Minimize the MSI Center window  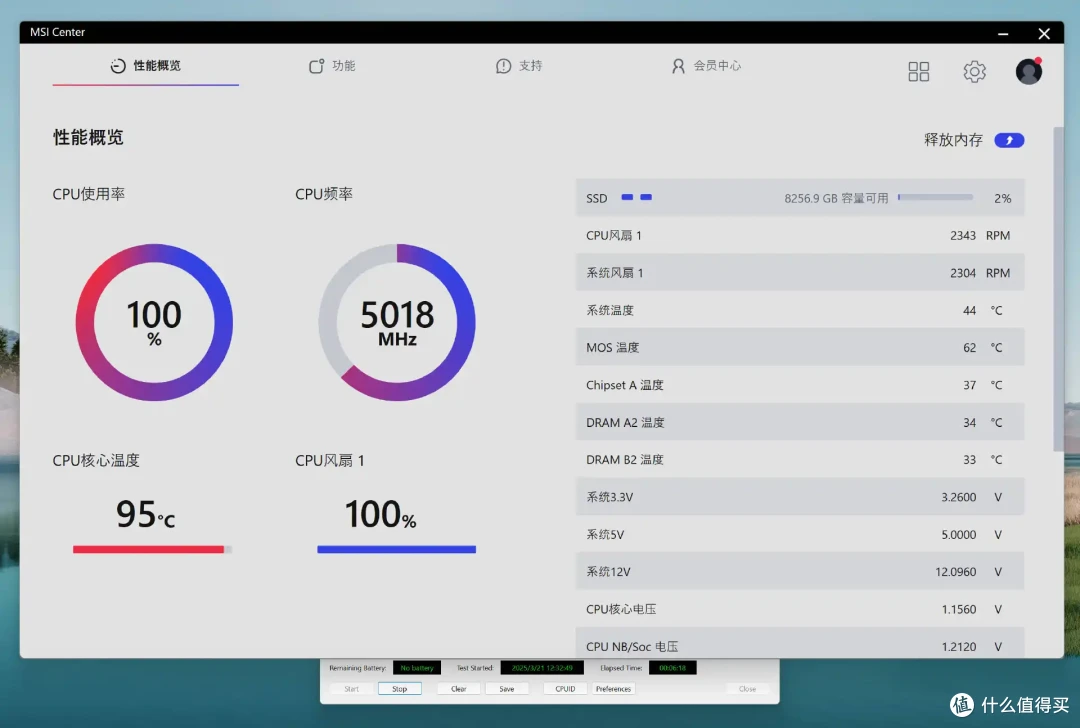[x=1003, y=33]
